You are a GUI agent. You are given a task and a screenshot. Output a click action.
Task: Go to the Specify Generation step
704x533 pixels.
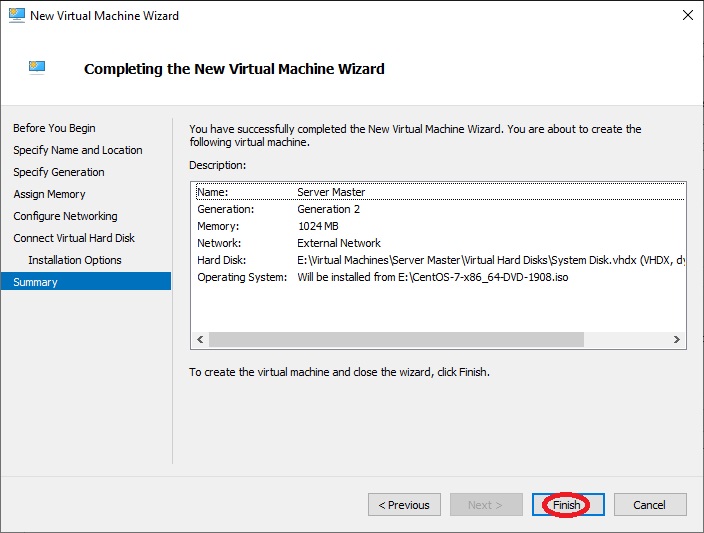(59, 172)
